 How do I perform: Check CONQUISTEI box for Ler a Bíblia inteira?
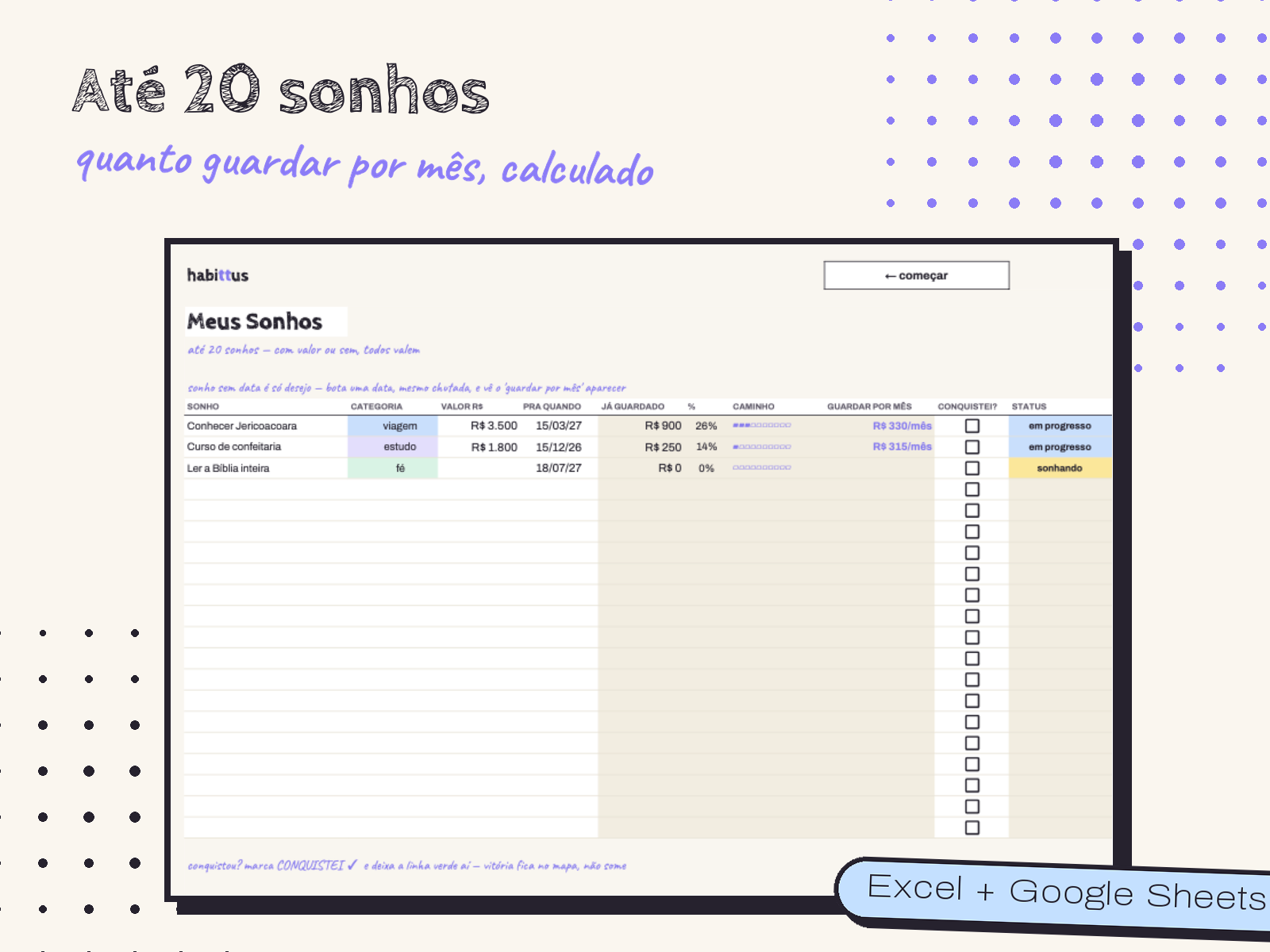coord(972,468)
